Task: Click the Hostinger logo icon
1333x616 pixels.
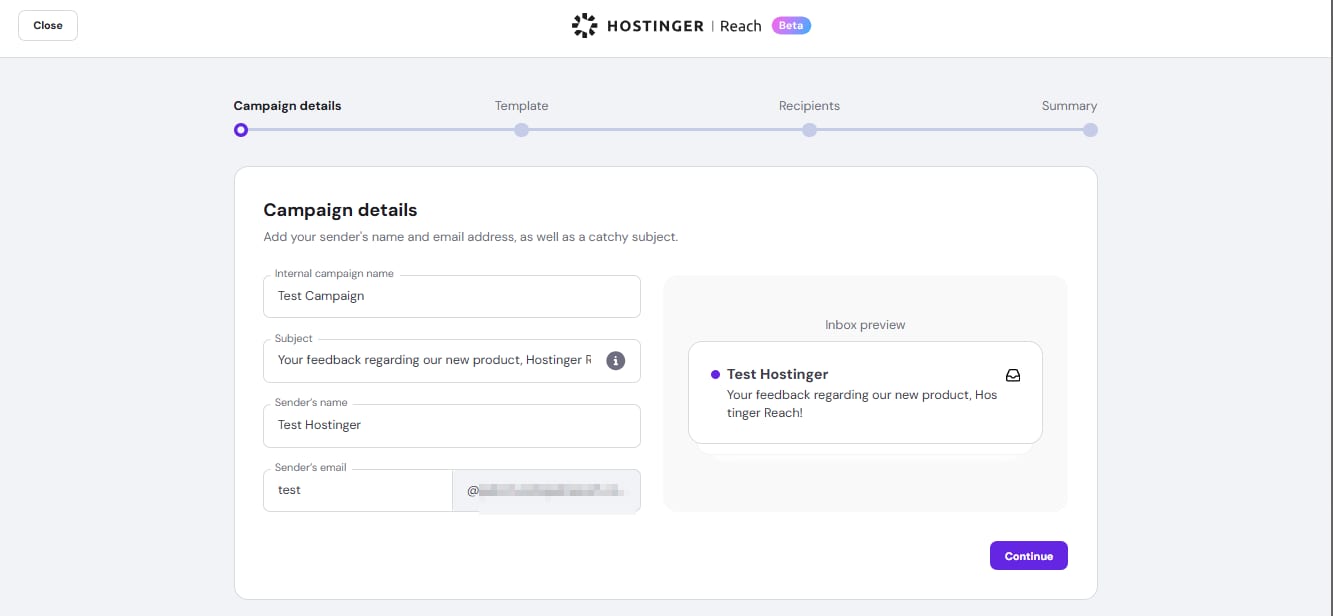Action: [x=584, y=26]
